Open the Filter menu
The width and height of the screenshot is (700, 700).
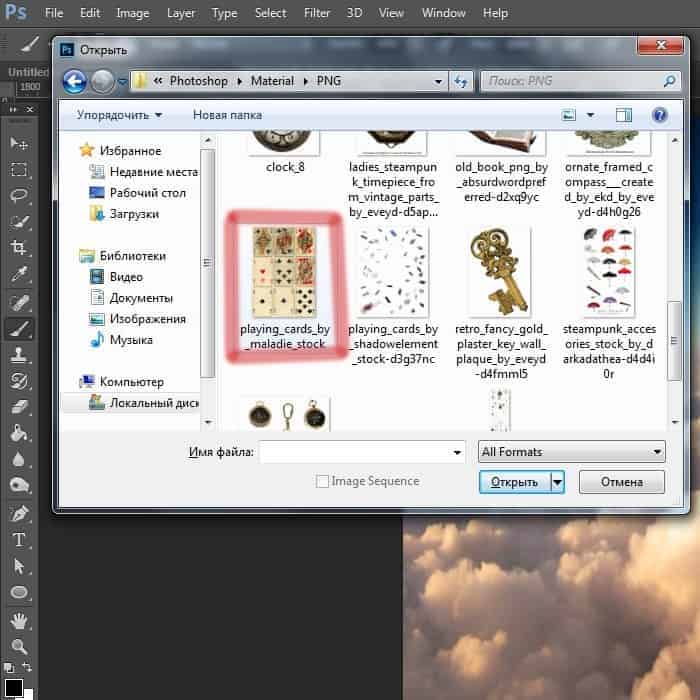point(317,13)
